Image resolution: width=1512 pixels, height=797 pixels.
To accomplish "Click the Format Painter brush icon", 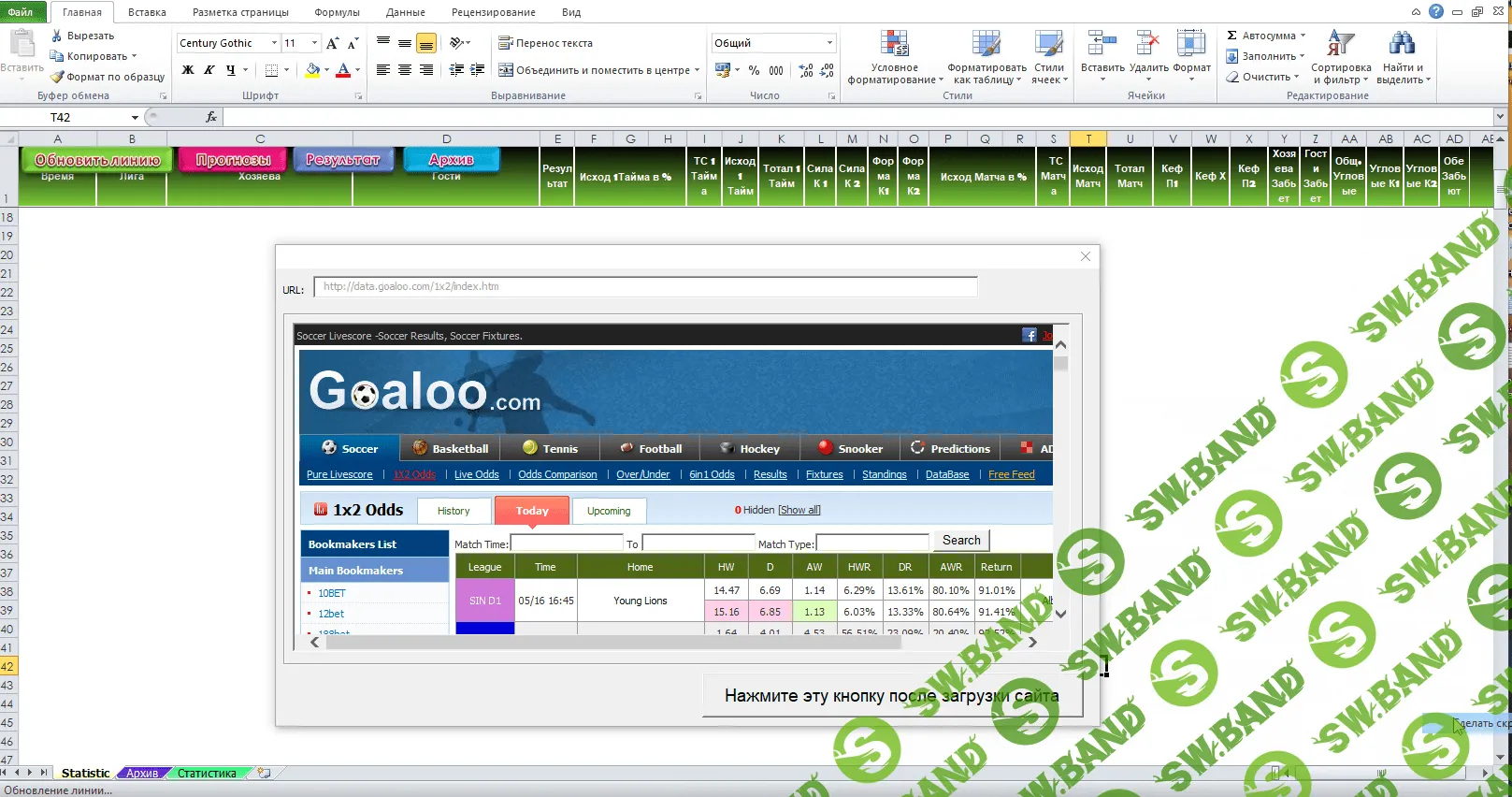I will (x=57, y=77).
